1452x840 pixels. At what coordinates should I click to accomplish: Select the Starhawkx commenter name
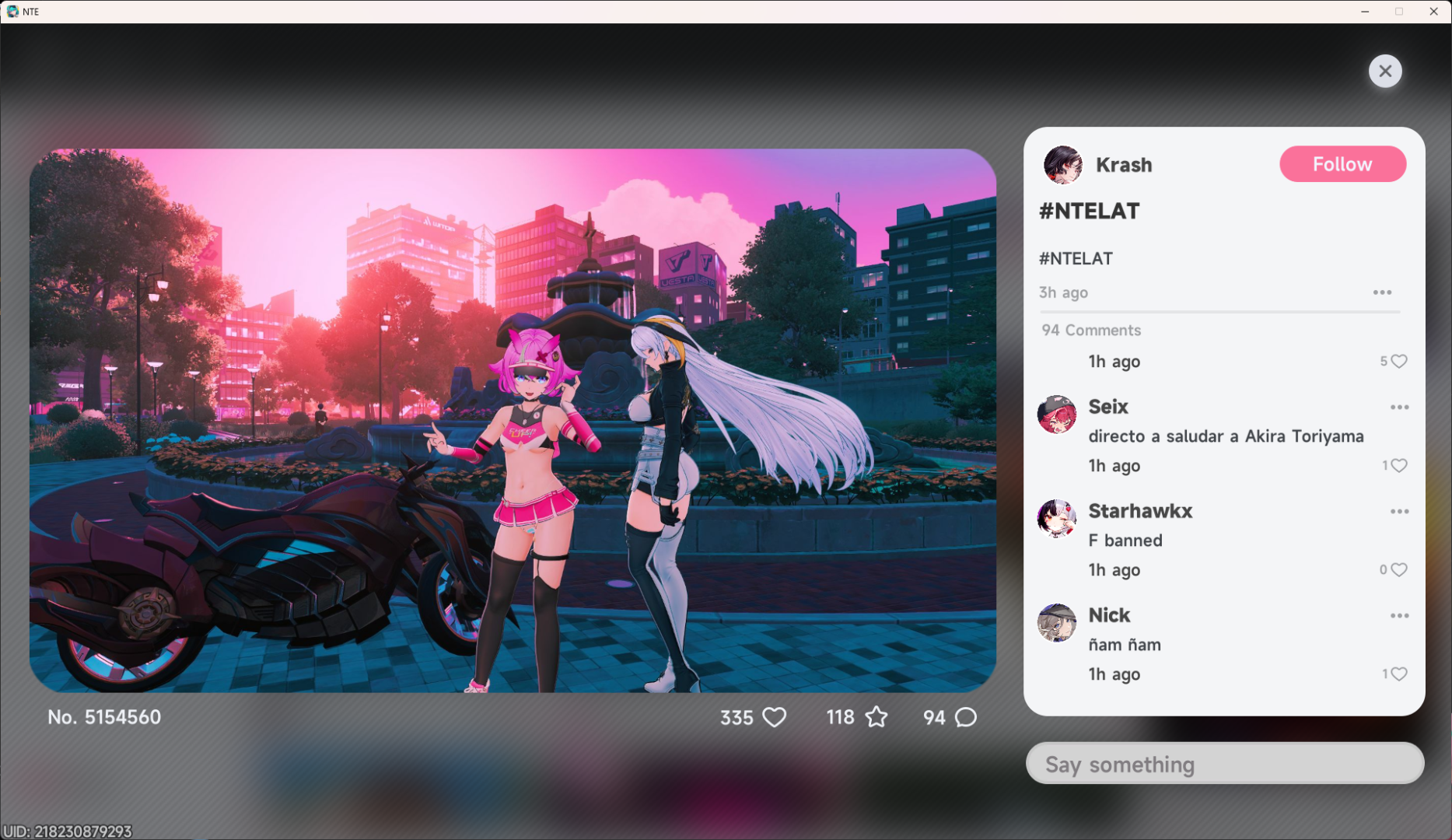click(x=1140, y=511)
